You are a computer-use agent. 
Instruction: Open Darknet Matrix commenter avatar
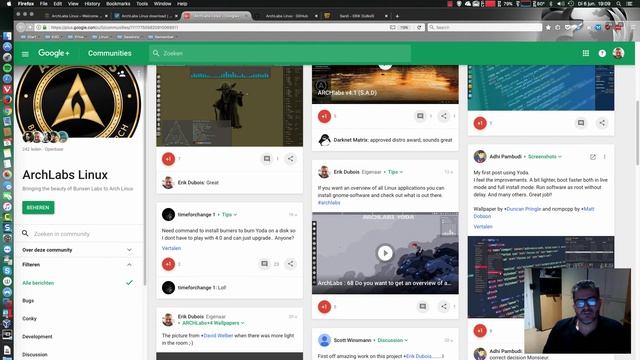324,140
